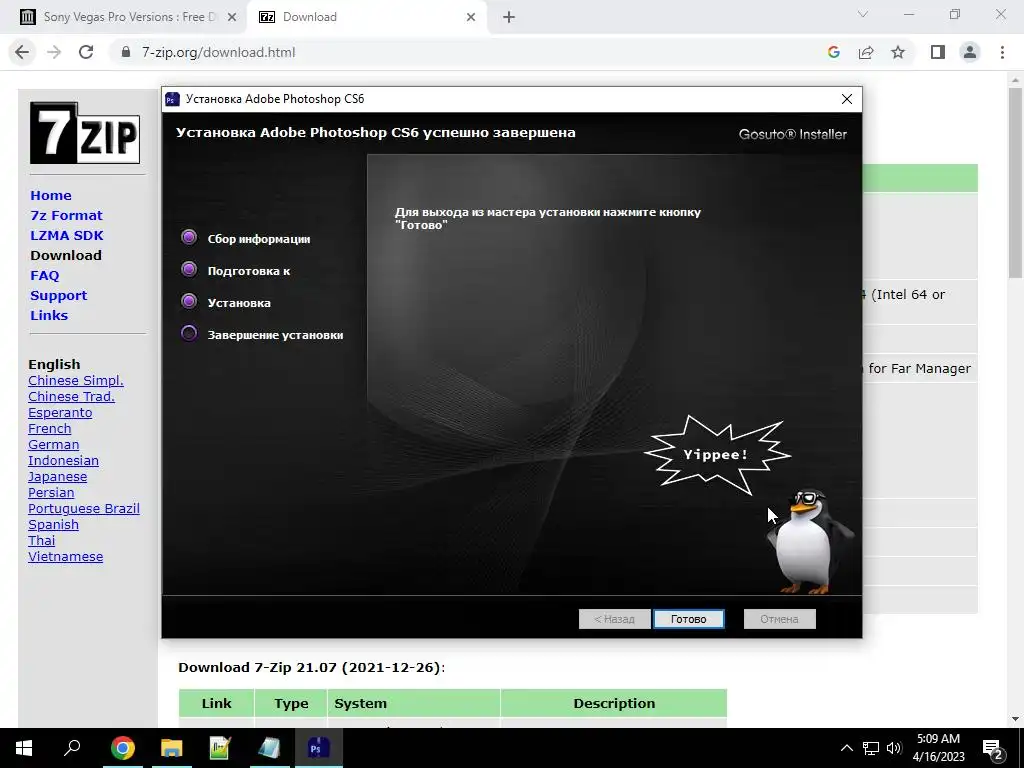
Task: Click the Подготовка к step bullet
Action: tap(189, 269)
